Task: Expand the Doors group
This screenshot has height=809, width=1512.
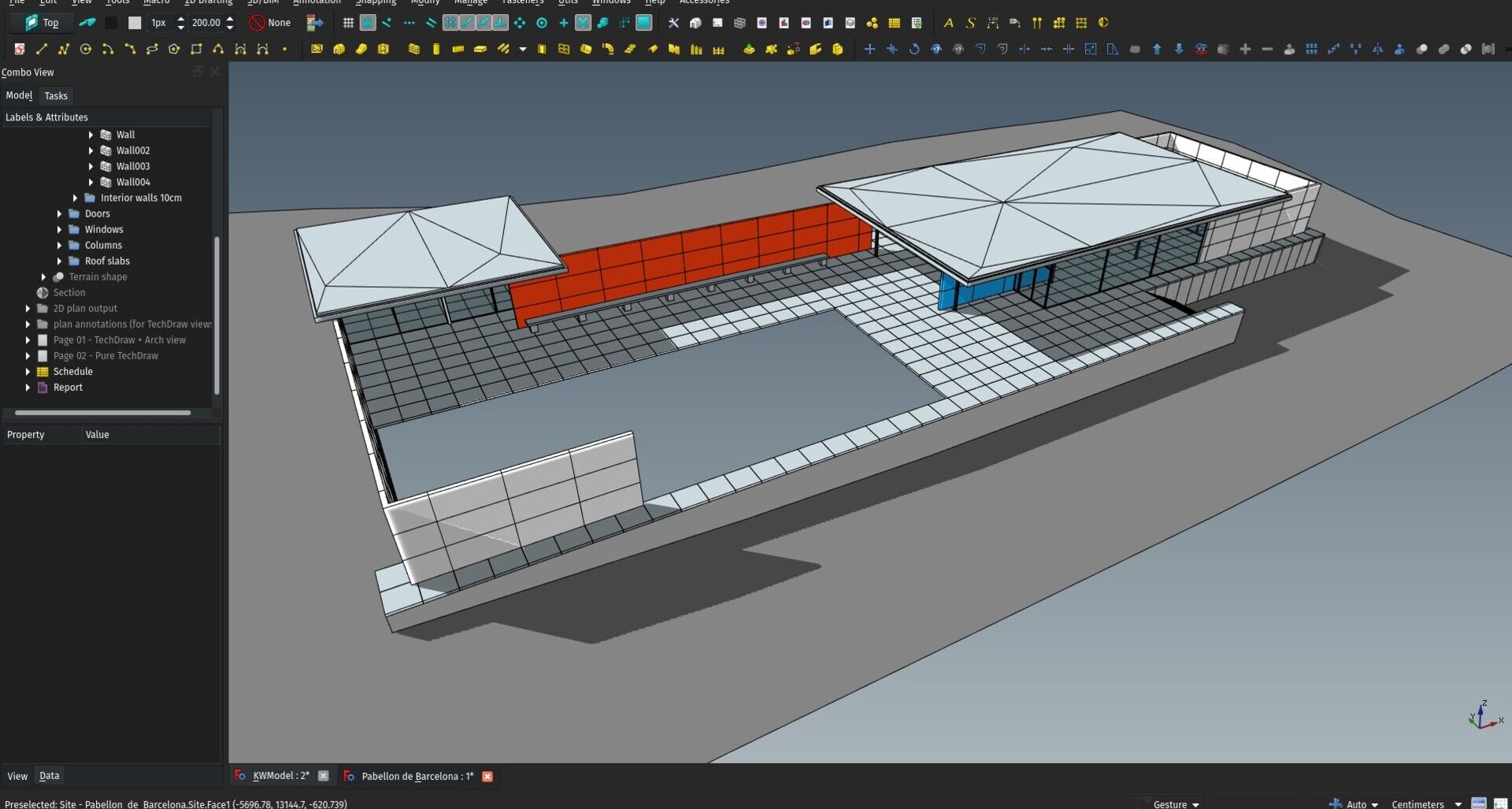Action: coord(59,213)
